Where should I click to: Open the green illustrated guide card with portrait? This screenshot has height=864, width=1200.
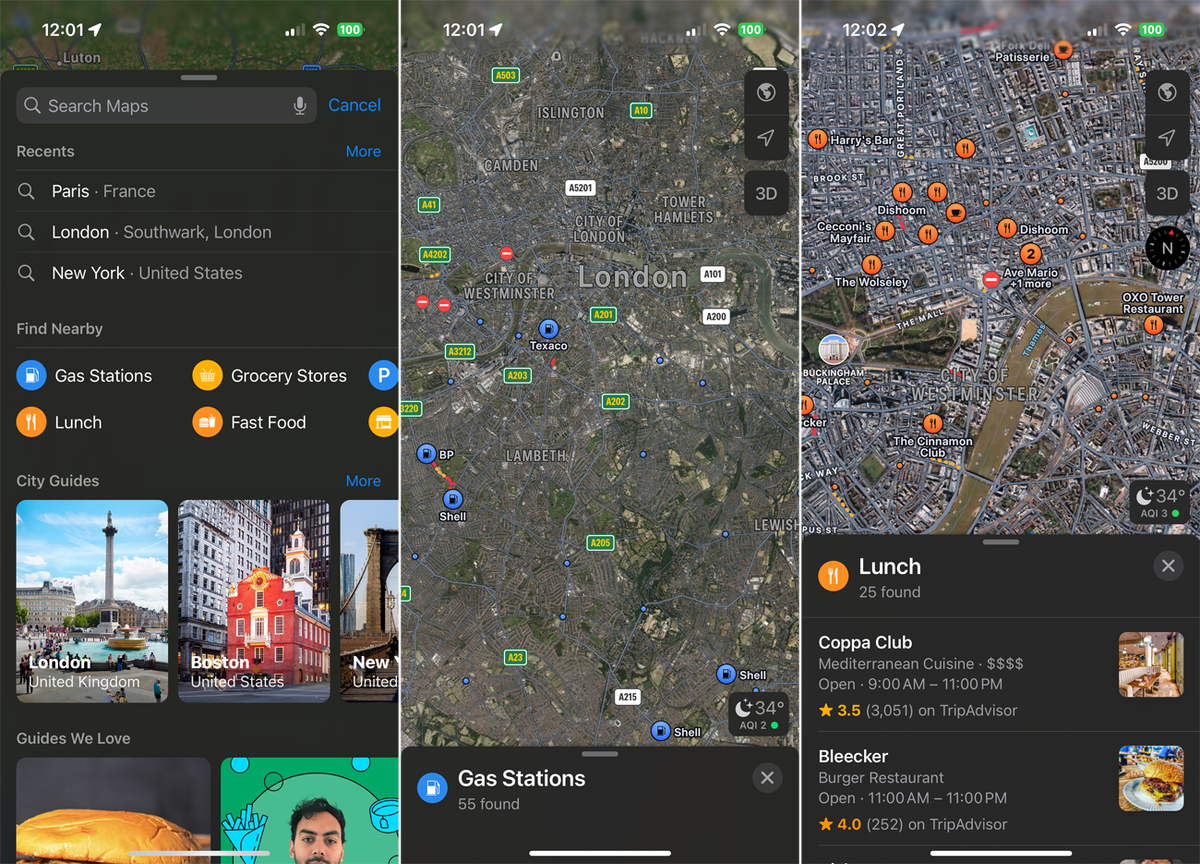pyautogui.click(x=309, y=810)
